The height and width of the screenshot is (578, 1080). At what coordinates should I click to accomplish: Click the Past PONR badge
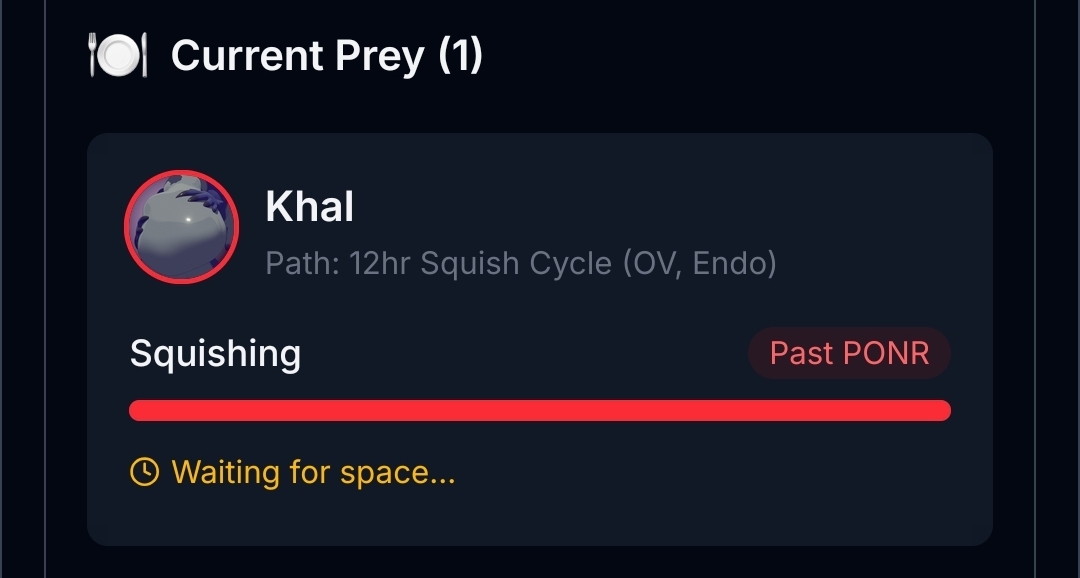(849, 353)
